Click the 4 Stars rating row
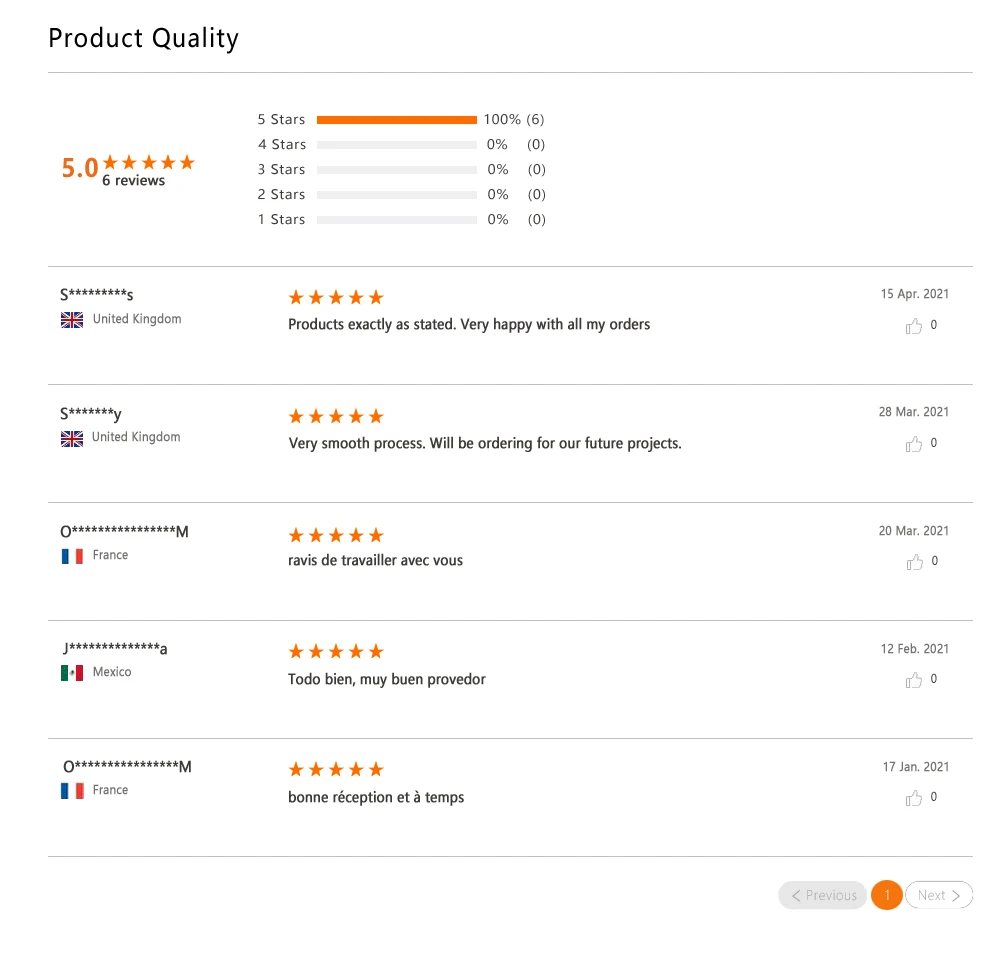The width and height of the screenshot is (999, 962). pyautogui.click(x=396, y=145)
